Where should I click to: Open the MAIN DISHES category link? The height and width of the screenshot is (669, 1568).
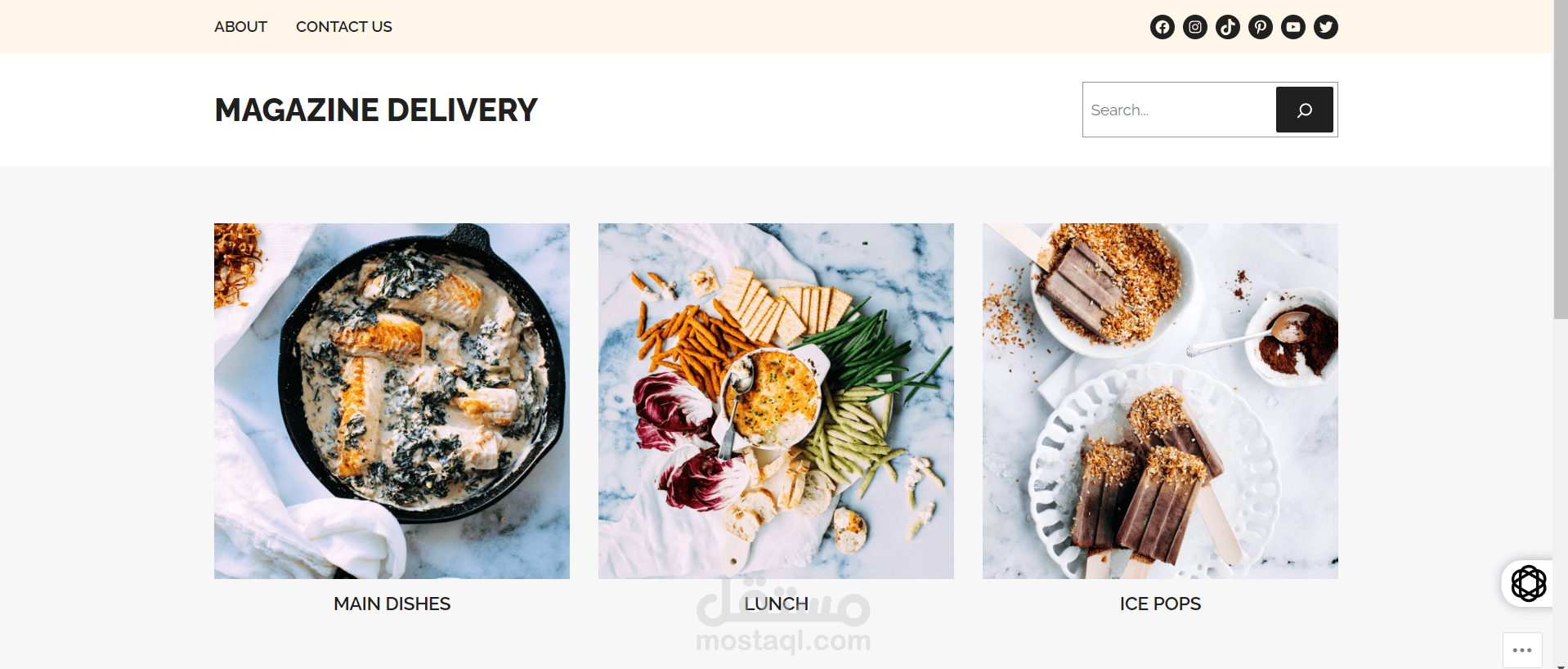[392, 604]
